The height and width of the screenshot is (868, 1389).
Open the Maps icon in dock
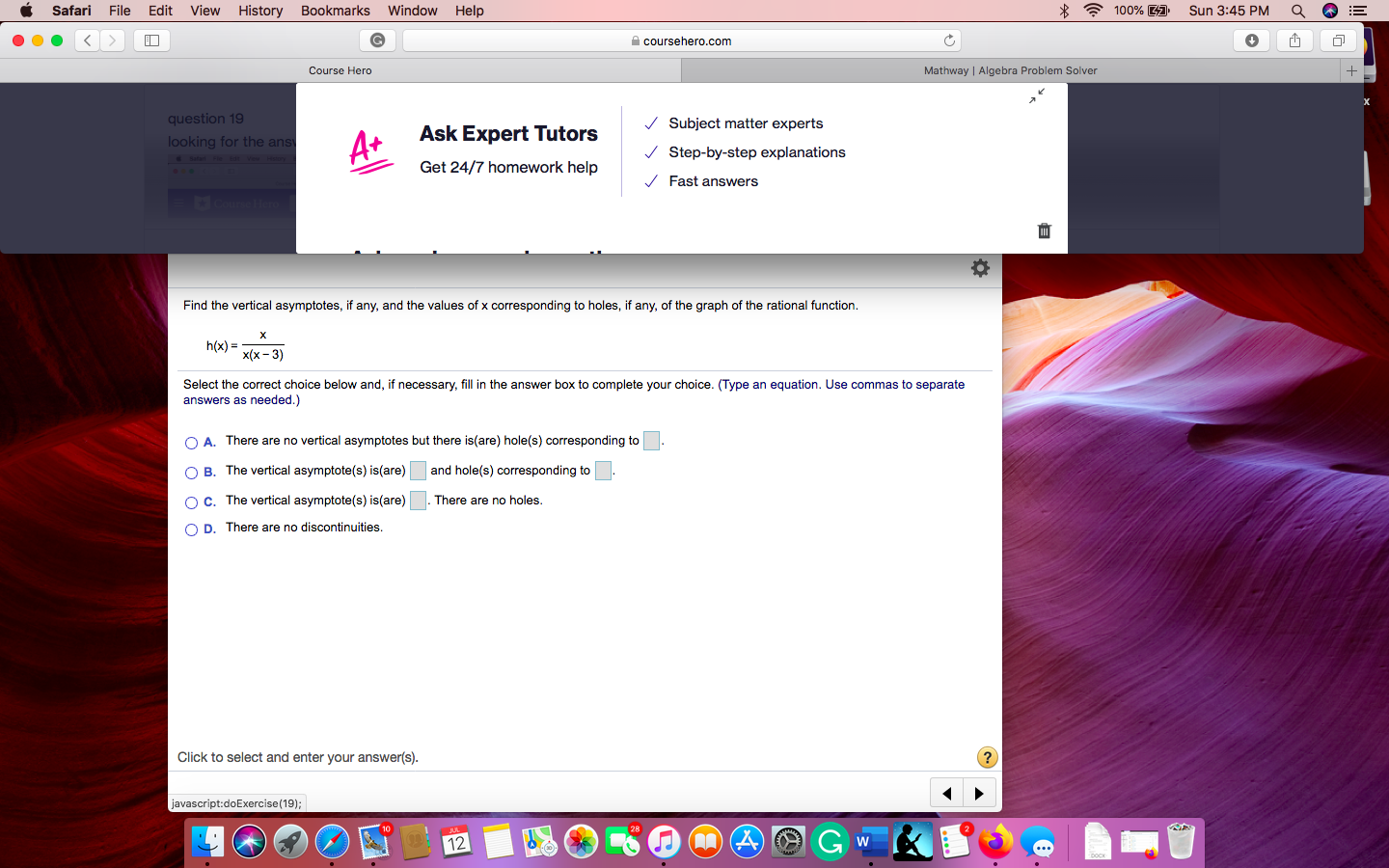click(540, 842)
